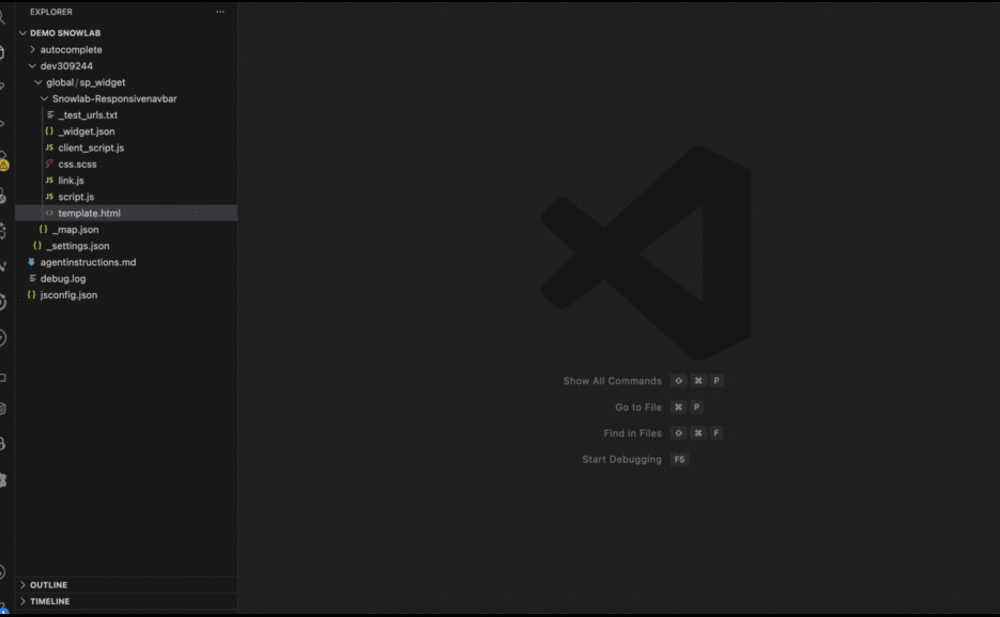Click the JS icon next to client_script.js
Viewport: 1000px width, 617px height.
point(49,147)
